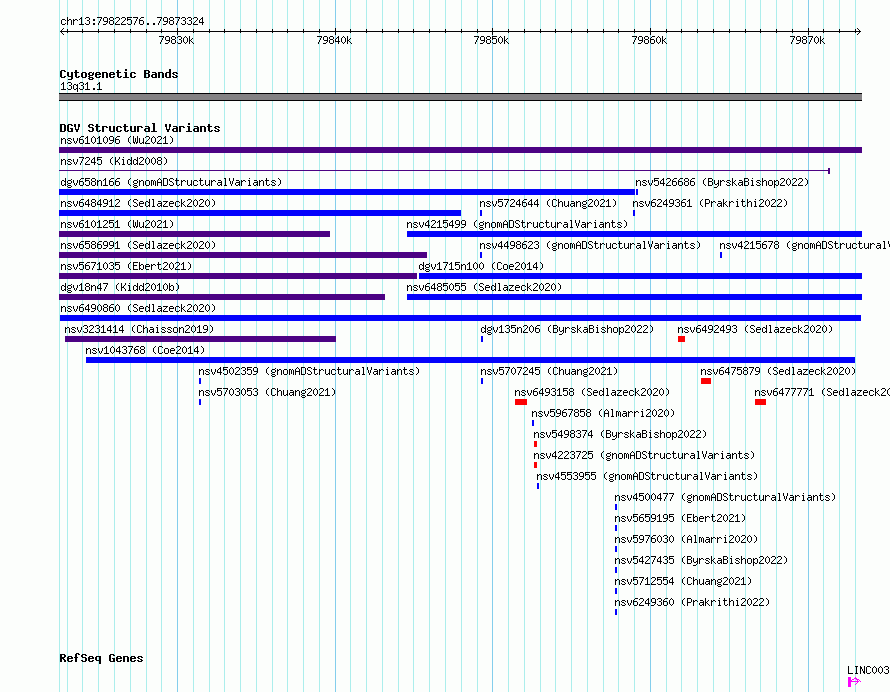
Task: Open dgv658n166 gnomAD variant label
Action: click(x=171, y=182)
